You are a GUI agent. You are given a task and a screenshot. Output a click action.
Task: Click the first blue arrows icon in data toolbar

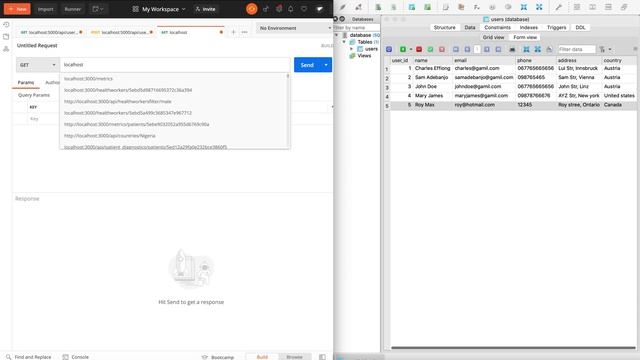526,49
